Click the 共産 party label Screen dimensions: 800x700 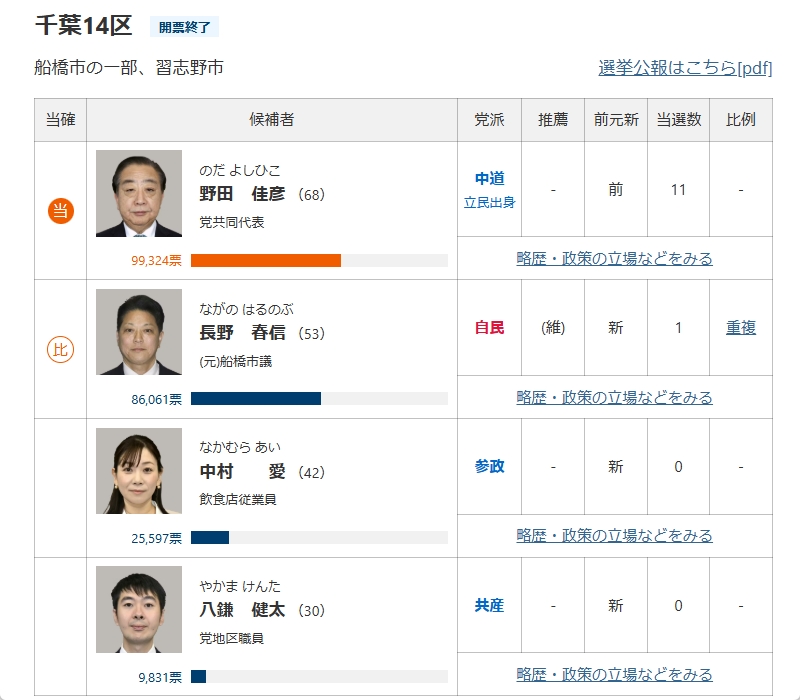pos(490,606)
